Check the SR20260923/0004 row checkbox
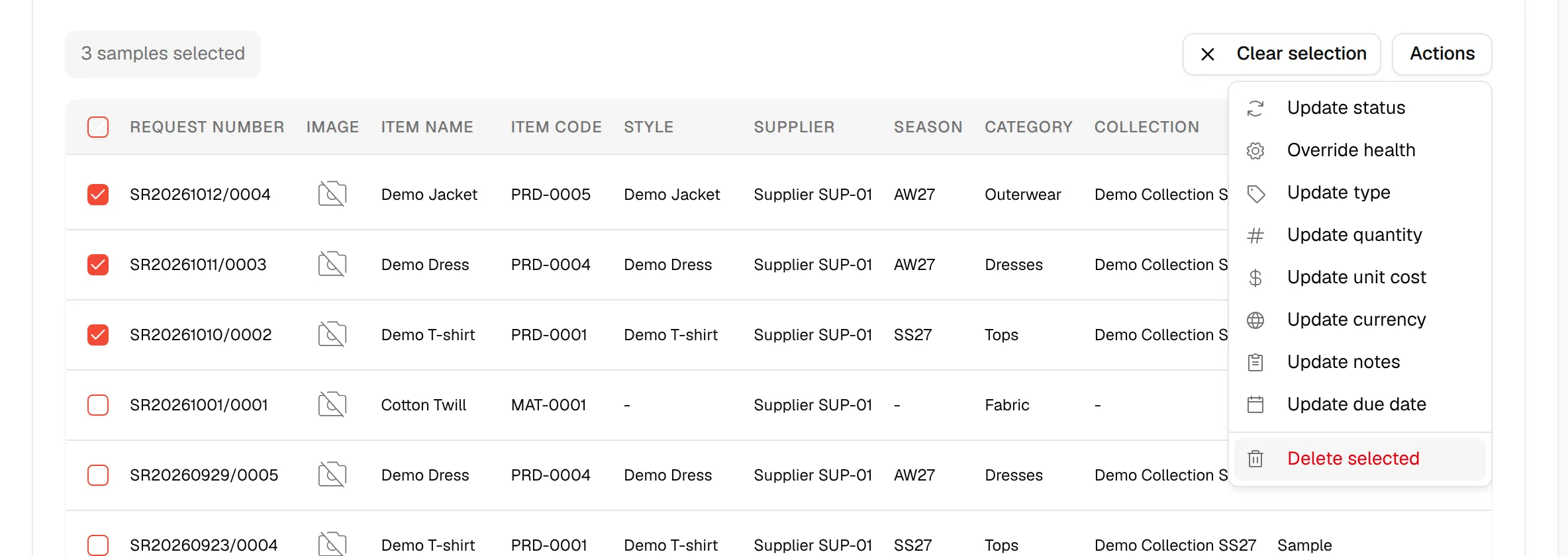The height and width of the screenshot is (556, 1568). [98, 545]
